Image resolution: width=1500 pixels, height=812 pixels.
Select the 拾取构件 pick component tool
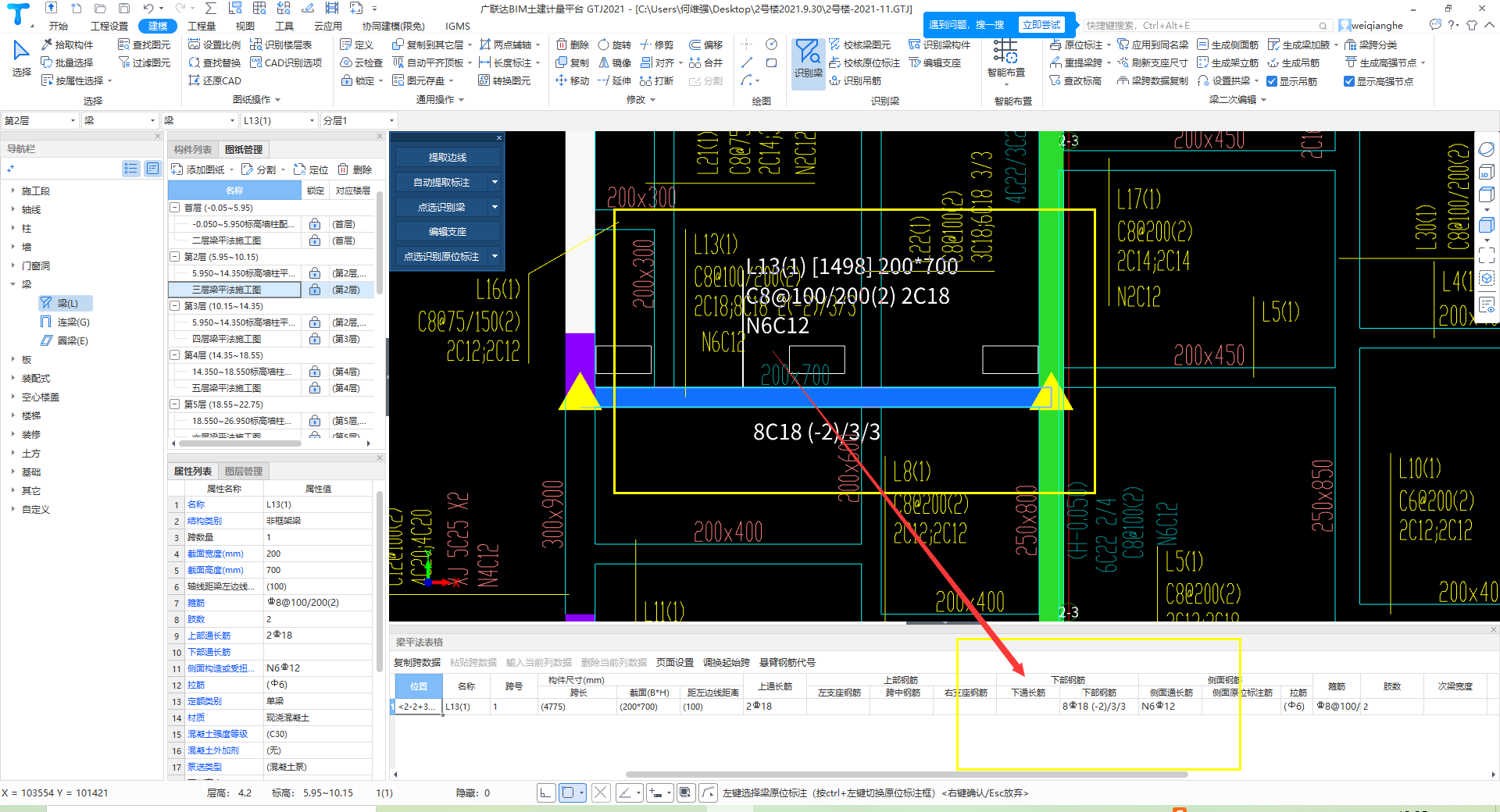(67, 45)
